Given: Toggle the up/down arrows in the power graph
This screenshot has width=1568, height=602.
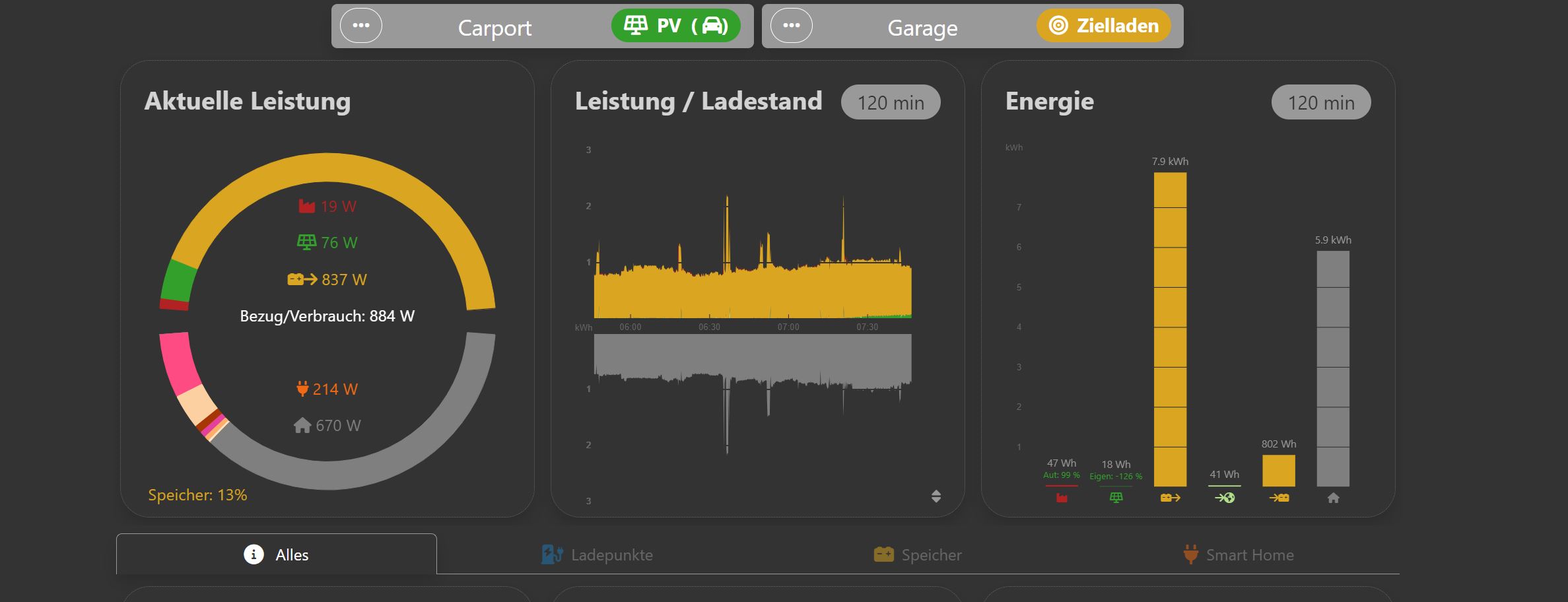Looking at the screenshot, I should [936, 496].
